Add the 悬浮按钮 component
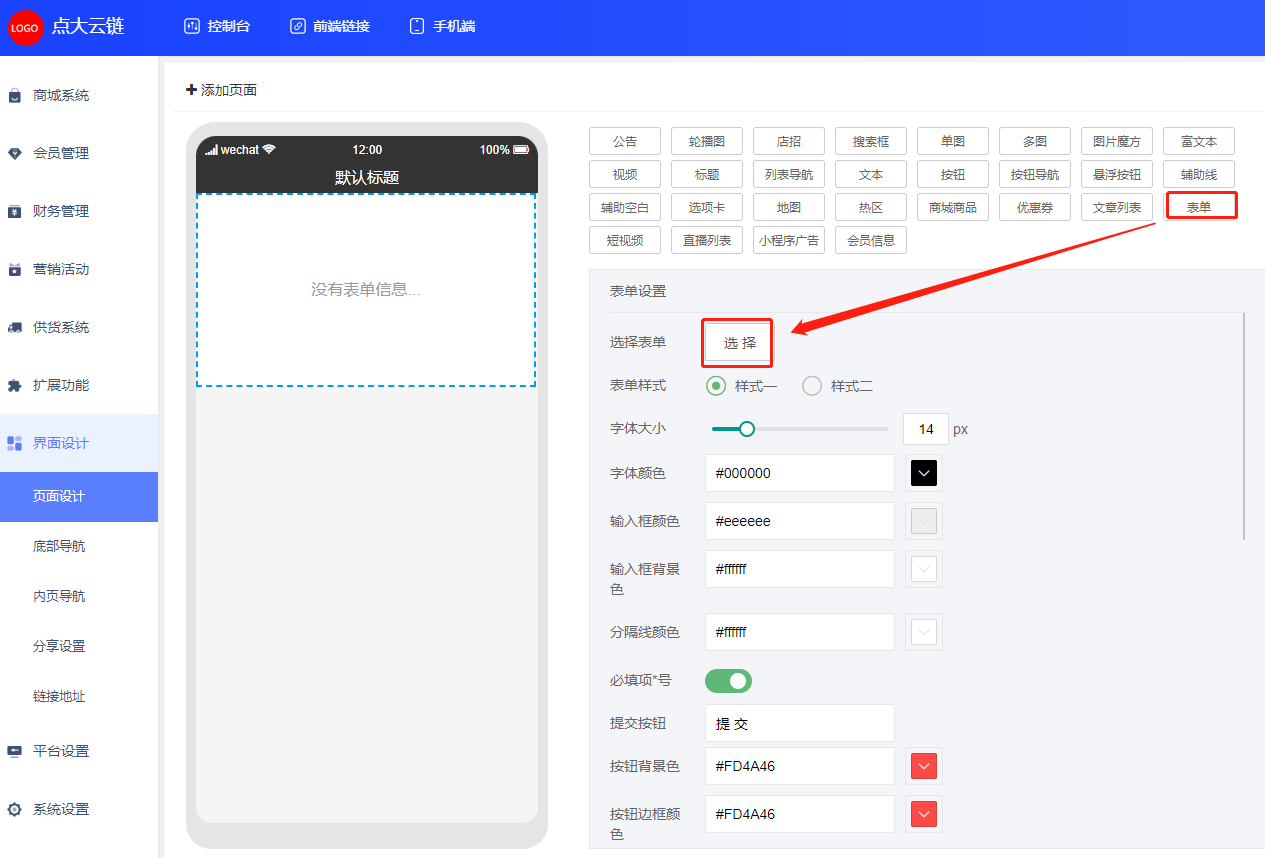This screenshot has width=1265, height=858. pos(1117,175)
